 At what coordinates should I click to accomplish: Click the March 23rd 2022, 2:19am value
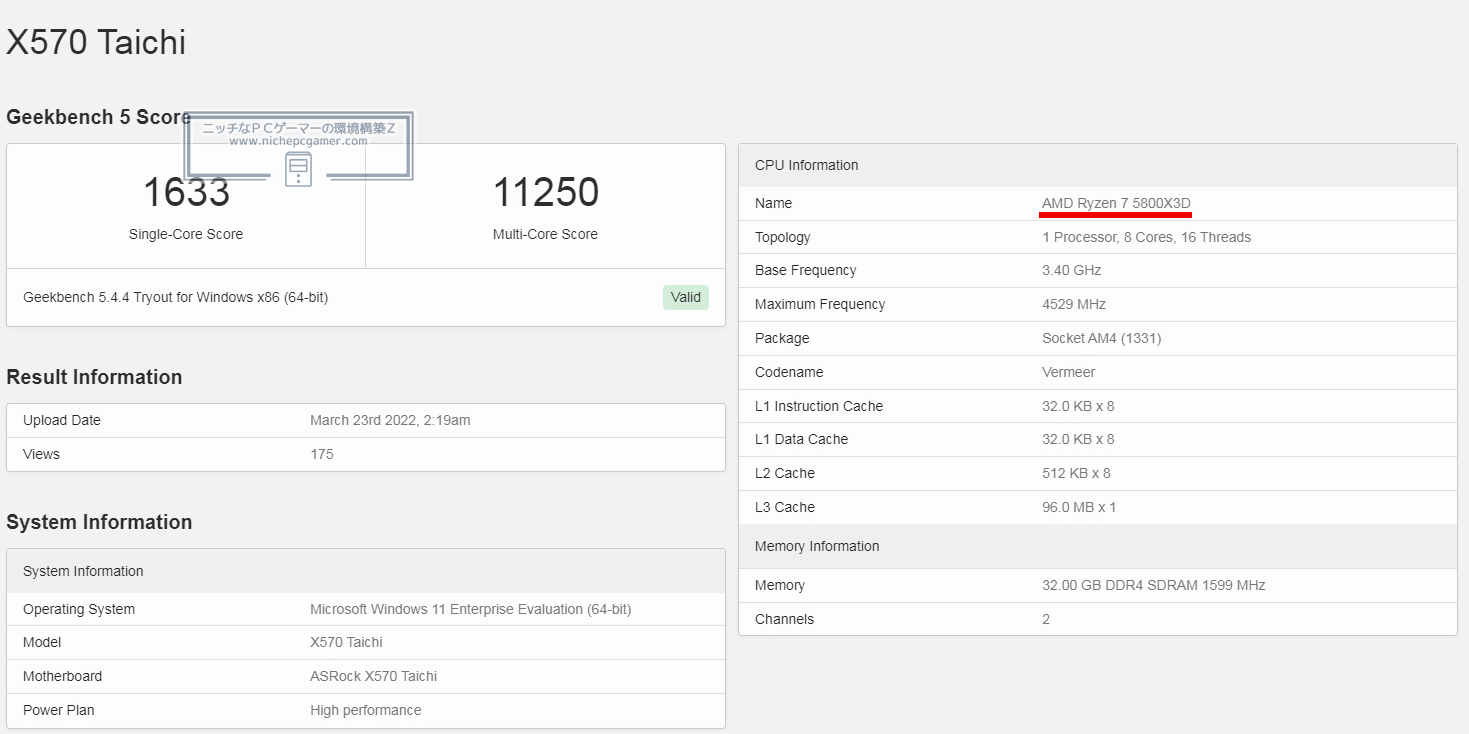click(390, 420)
